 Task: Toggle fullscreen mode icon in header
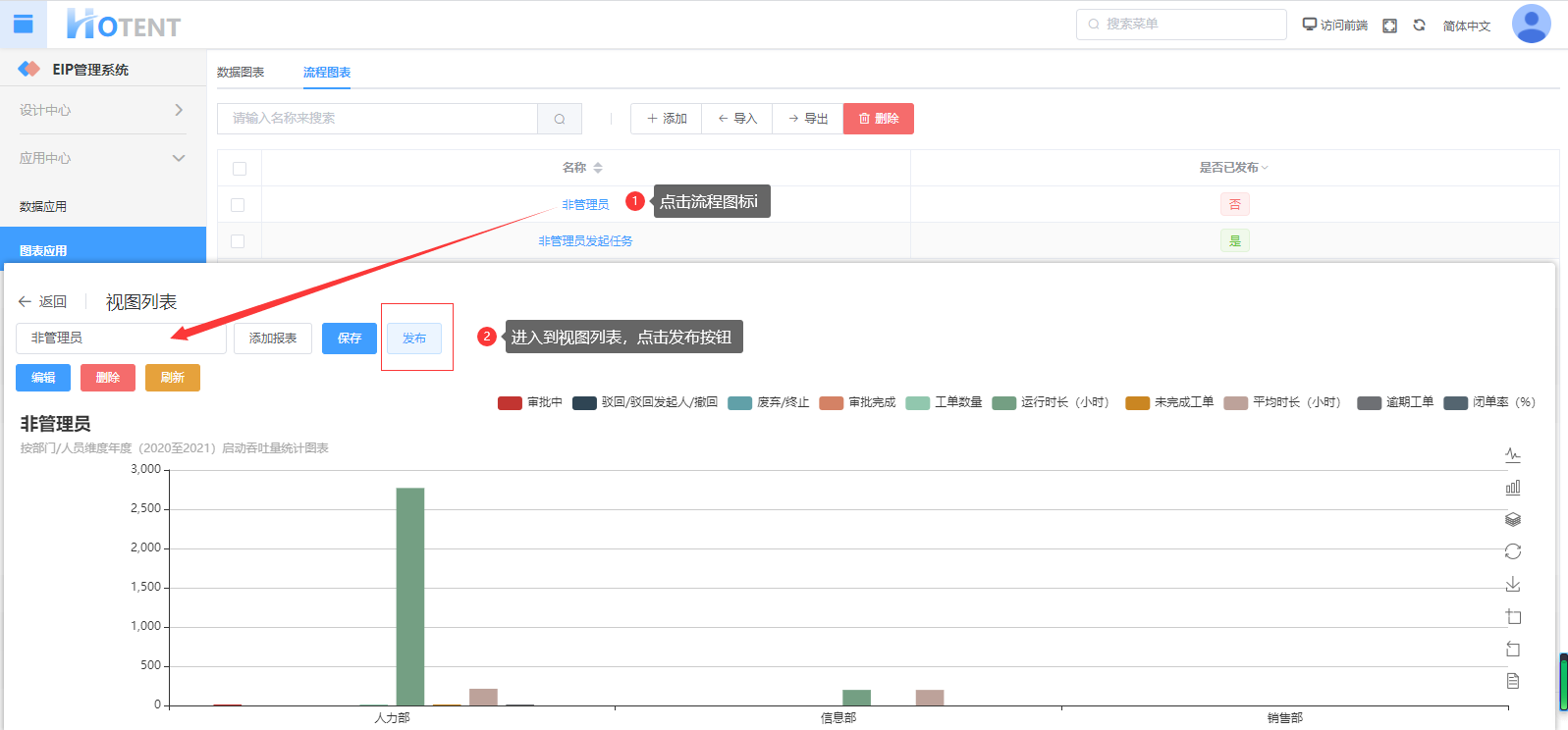pos(1389,26)
